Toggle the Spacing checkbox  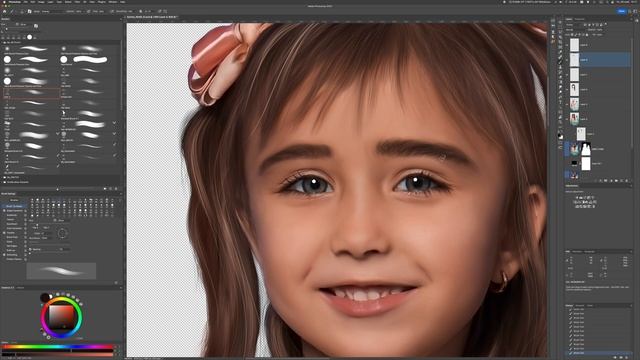[x=30, y=249]
